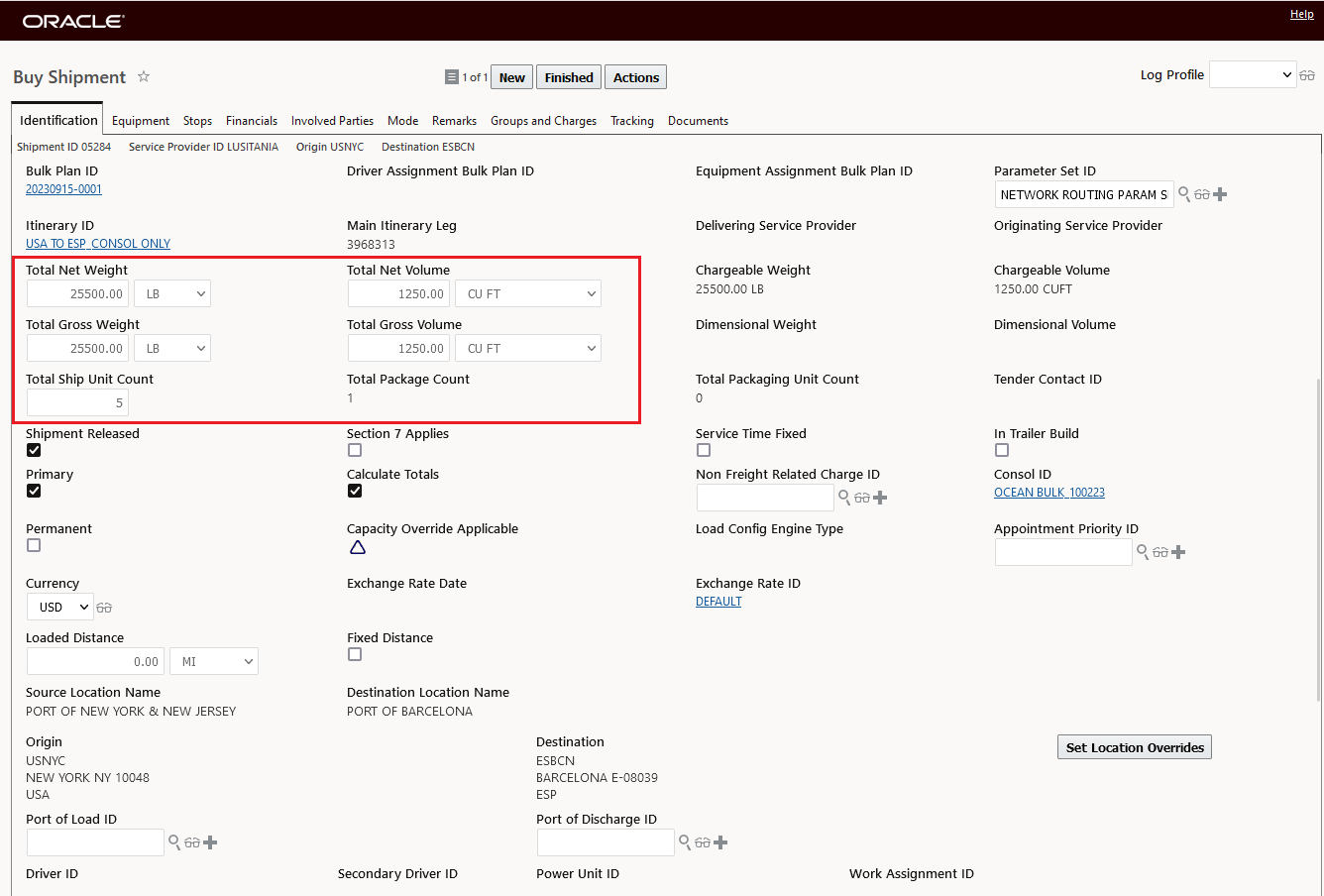Switch to the Equipment tab
Viewport: 1324px width, 896px height.
tap(141, 121)
